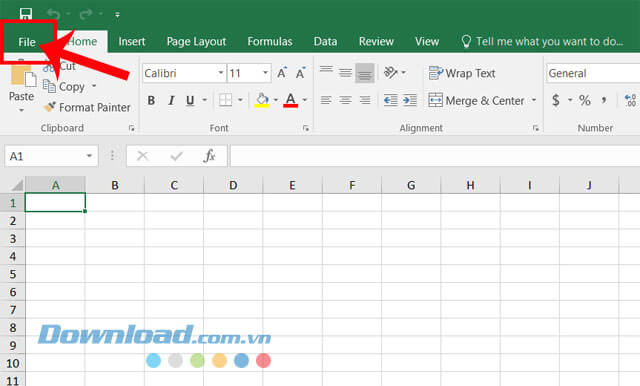Toggle the Bottom Align icon
Image resolution: width=640 pixels, height=386 pixels.
(364, 73)
